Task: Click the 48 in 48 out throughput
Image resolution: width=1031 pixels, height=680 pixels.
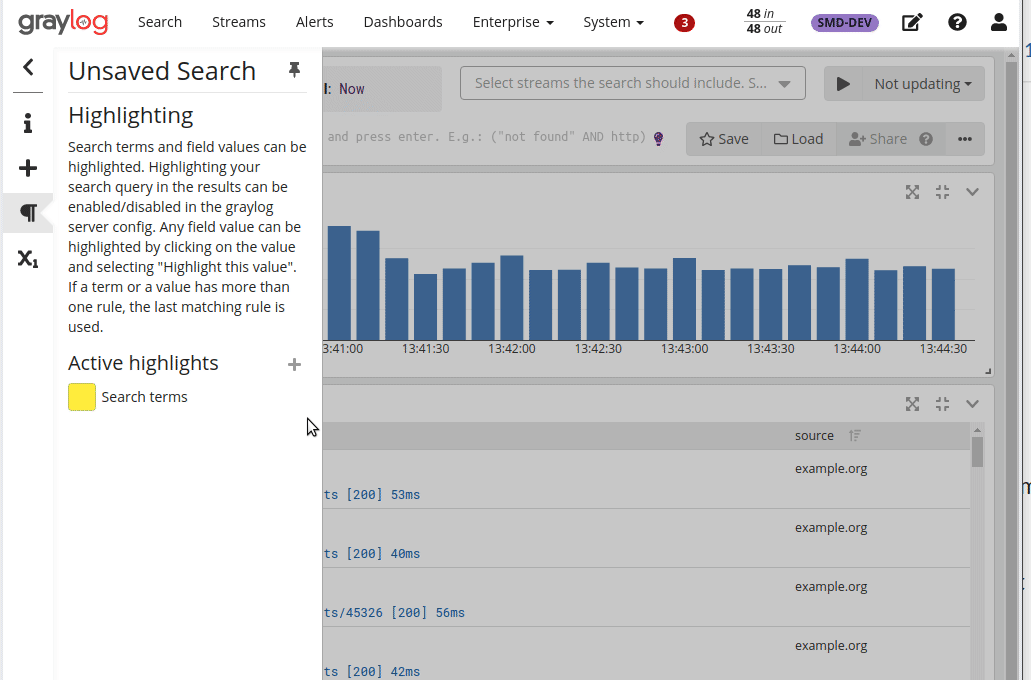Action: pyautogui.click(x=764, y=21)
